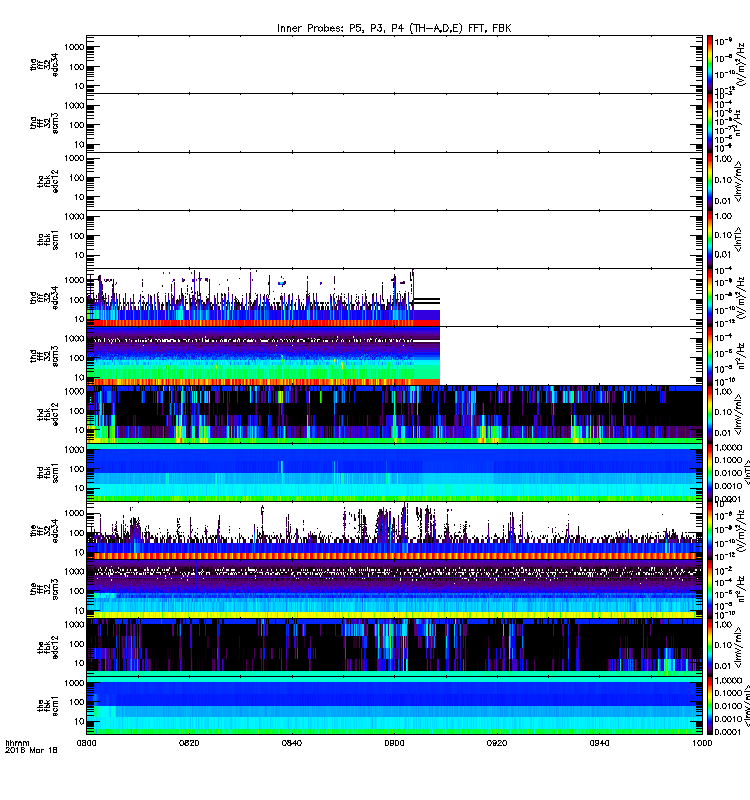This screenshot has width=750, height=800.
Task: Click the tha fbk scm1 color bar
Action: [710, 239]
